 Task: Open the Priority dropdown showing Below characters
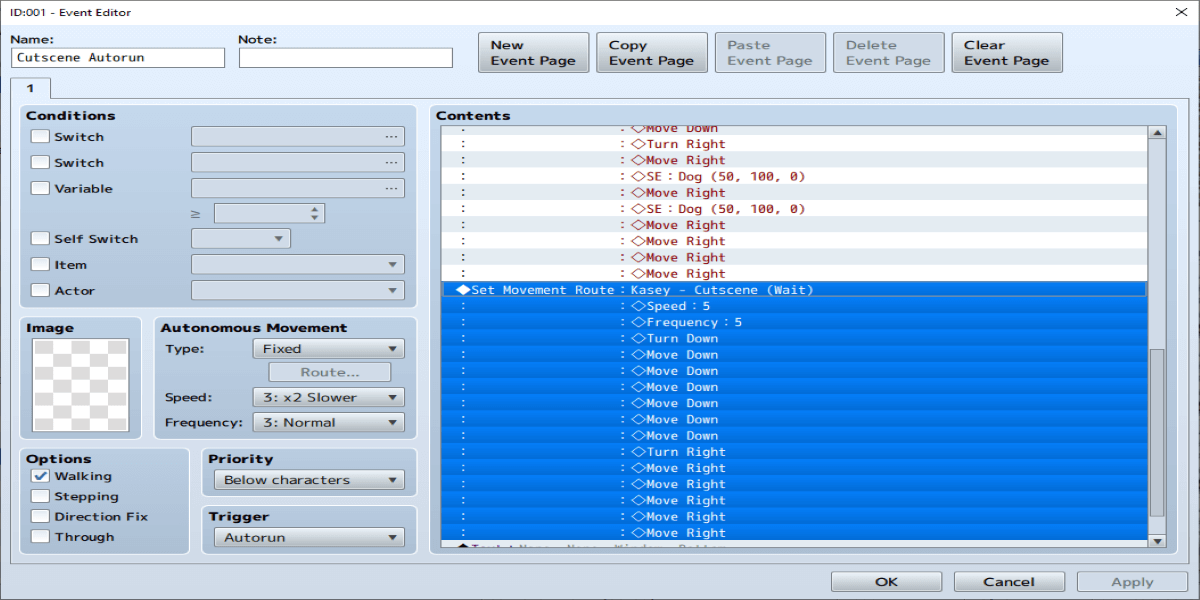coord(309,480)
